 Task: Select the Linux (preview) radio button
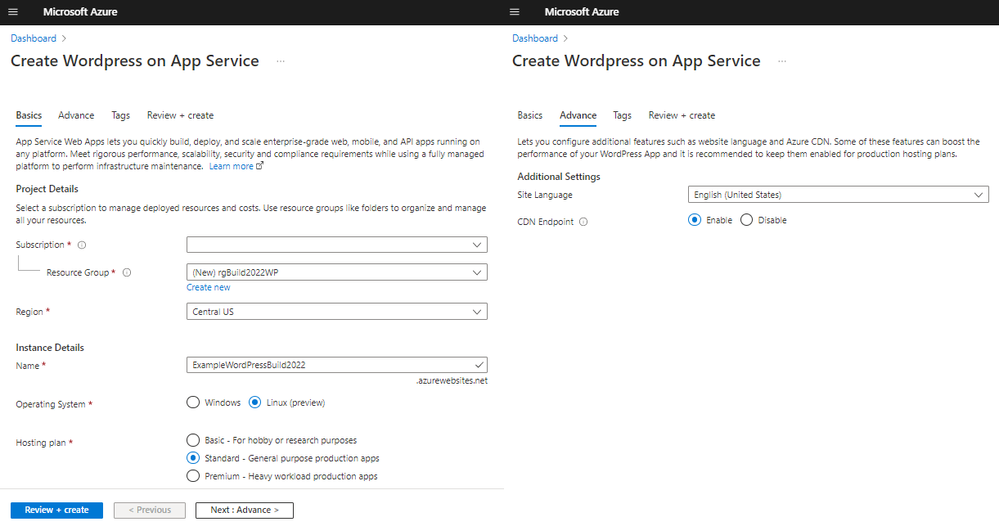[x=255, y=402]
